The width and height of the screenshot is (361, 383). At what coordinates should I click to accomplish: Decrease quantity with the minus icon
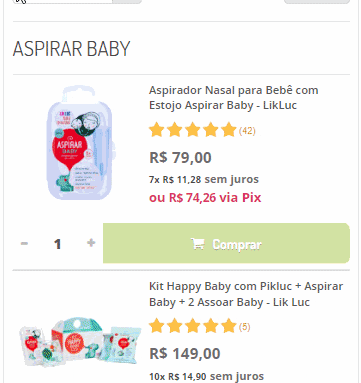click(24, 243)
